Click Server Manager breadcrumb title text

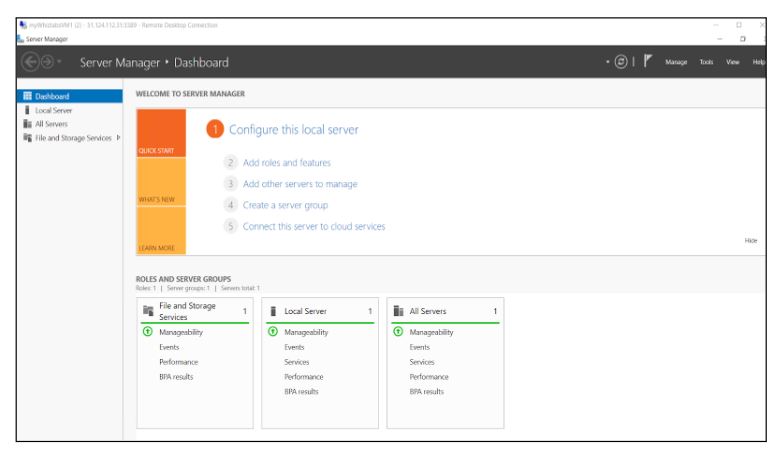point(120,62)
